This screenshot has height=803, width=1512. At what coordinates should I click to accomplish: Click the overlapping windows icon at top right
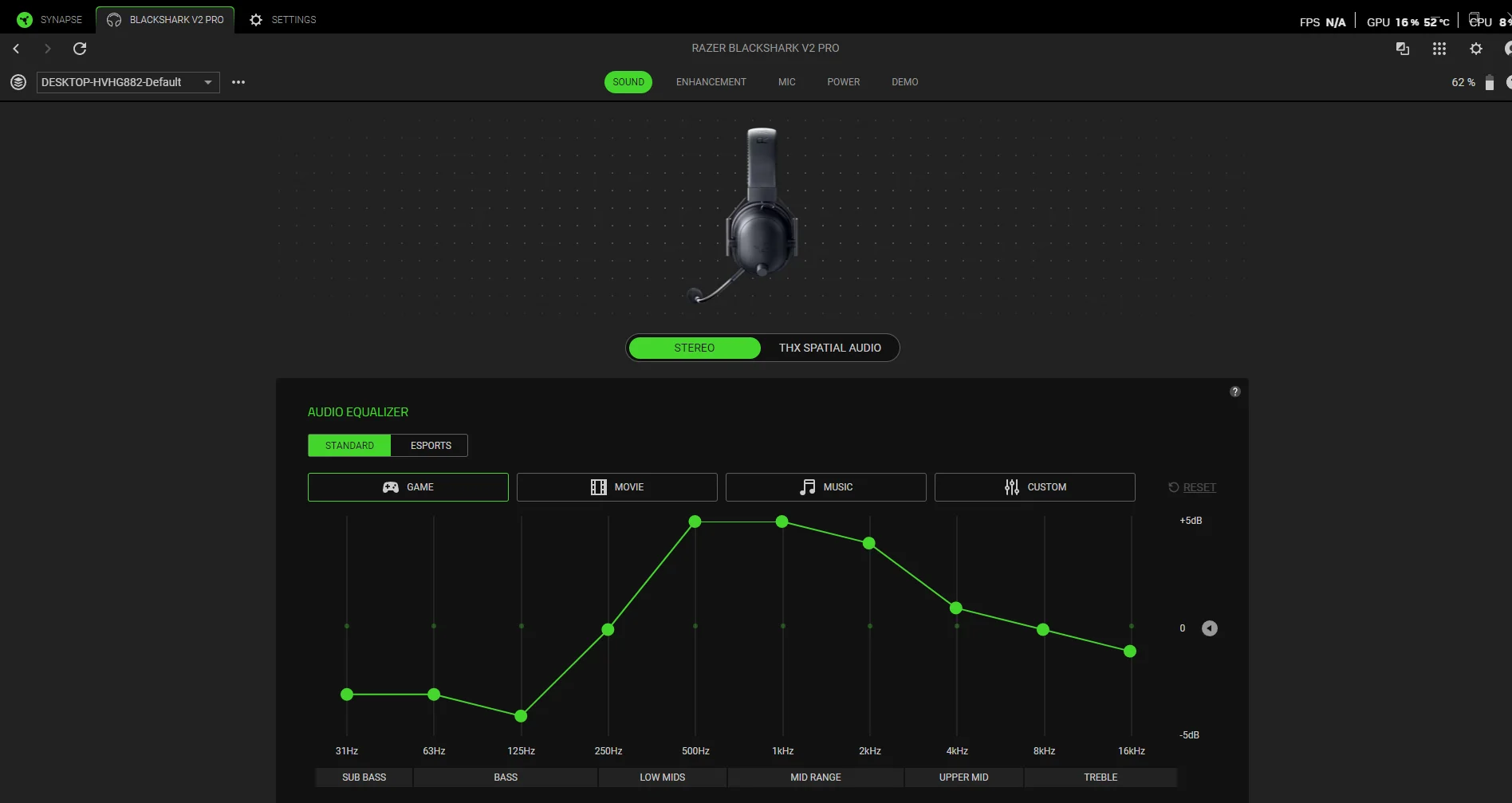click(x=1402, y=49)
